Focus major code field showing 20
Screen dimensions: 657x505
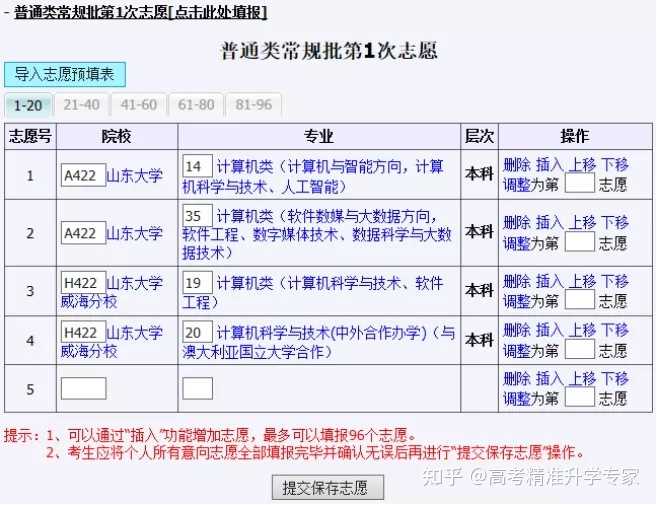click(x=197, y=332)
